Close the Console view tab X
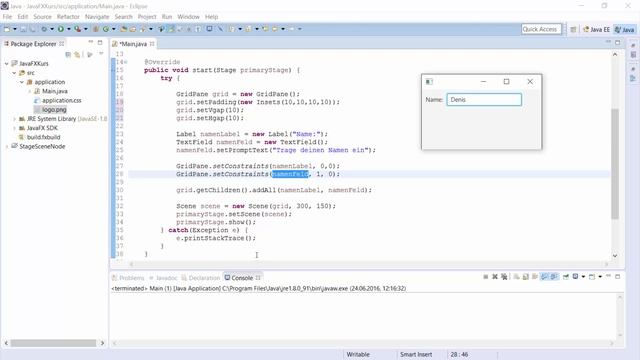 tap(258, 278)
